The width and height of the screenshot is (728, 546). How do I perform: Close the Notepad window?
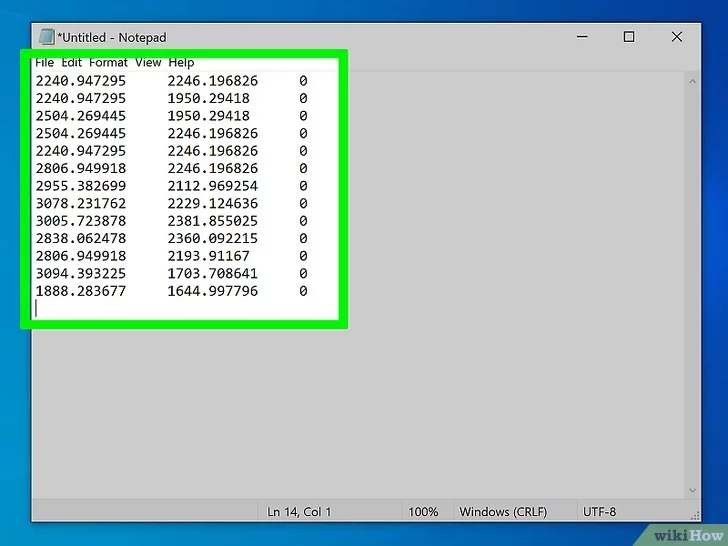[677, 37]
